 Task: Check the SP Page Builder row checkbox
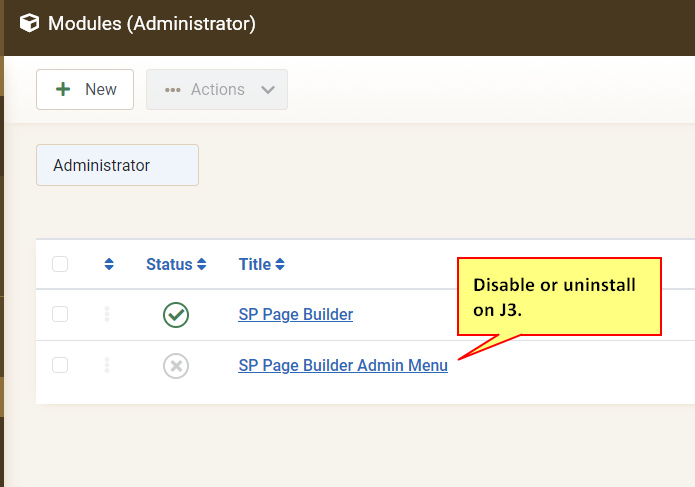point(60,314)
